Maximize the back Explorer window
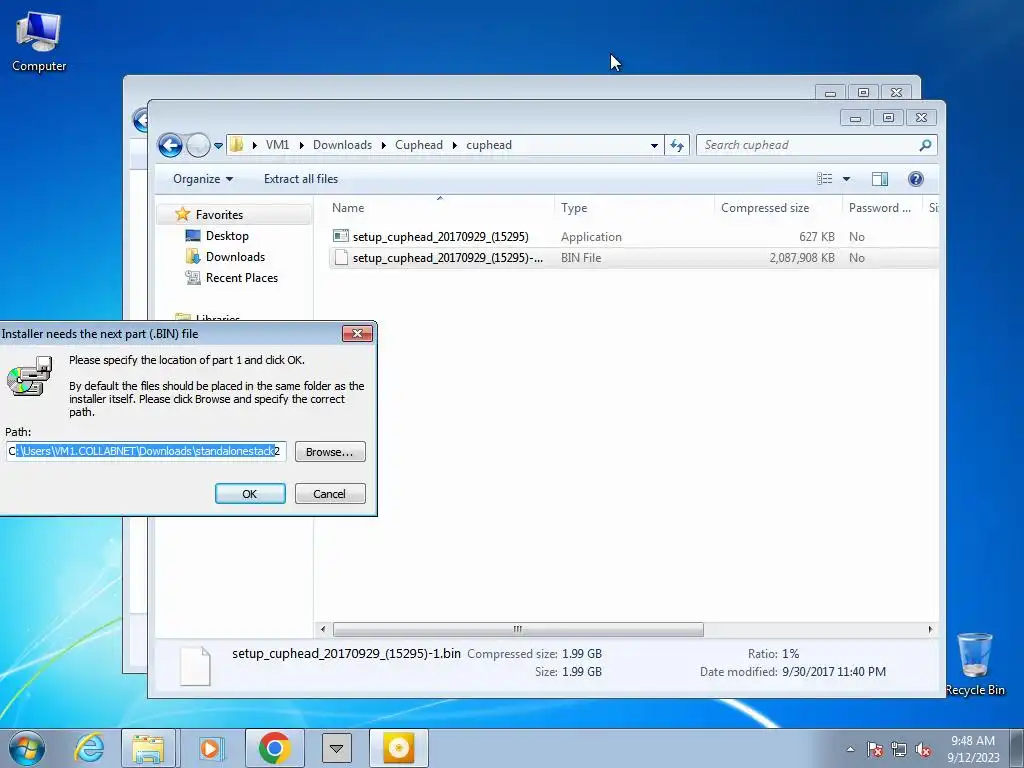Viewport: 1024px width, 768px height. pos(863,93)
